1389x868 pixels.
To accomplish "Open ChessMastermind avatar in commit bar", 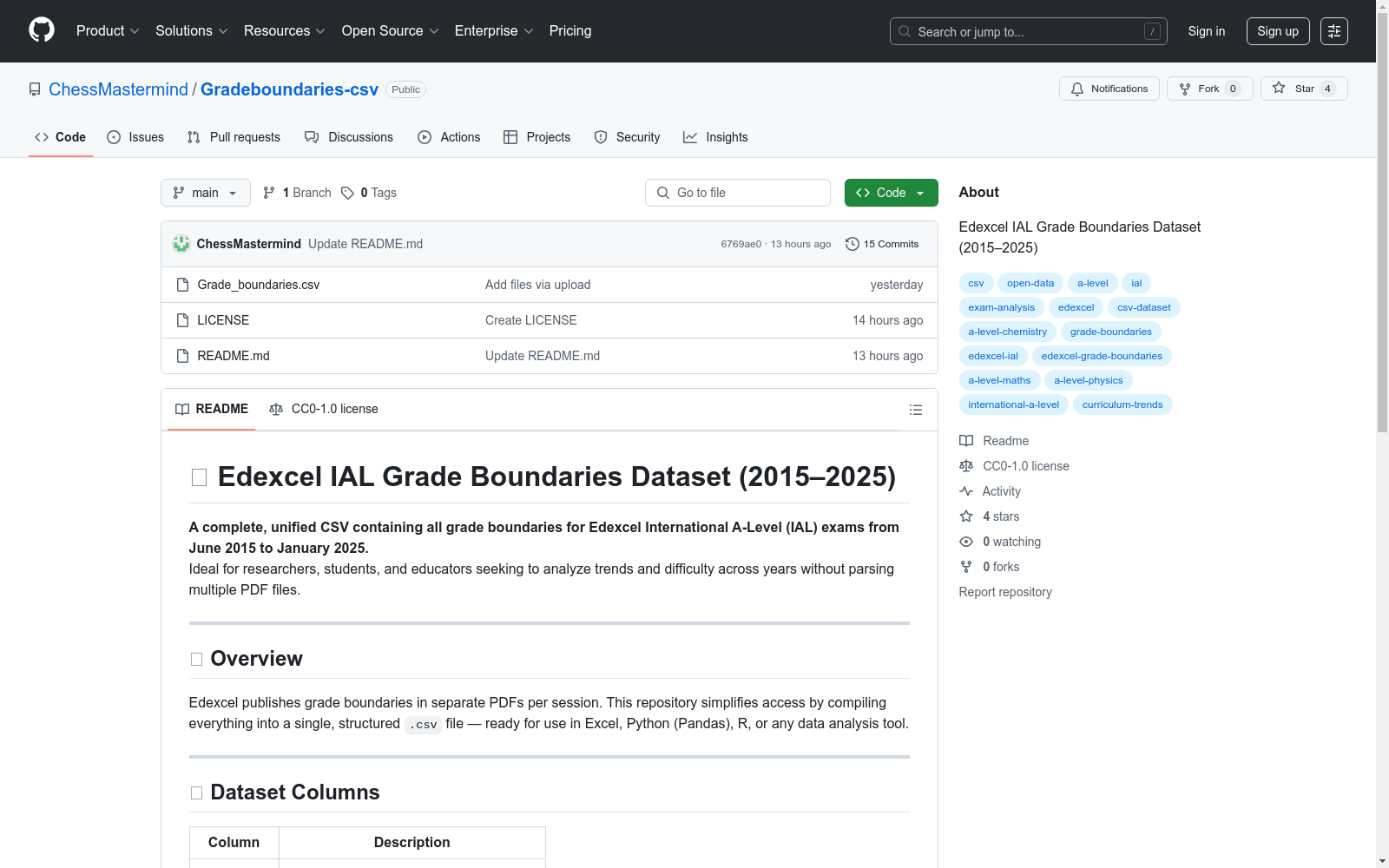I will coord(181,244).
